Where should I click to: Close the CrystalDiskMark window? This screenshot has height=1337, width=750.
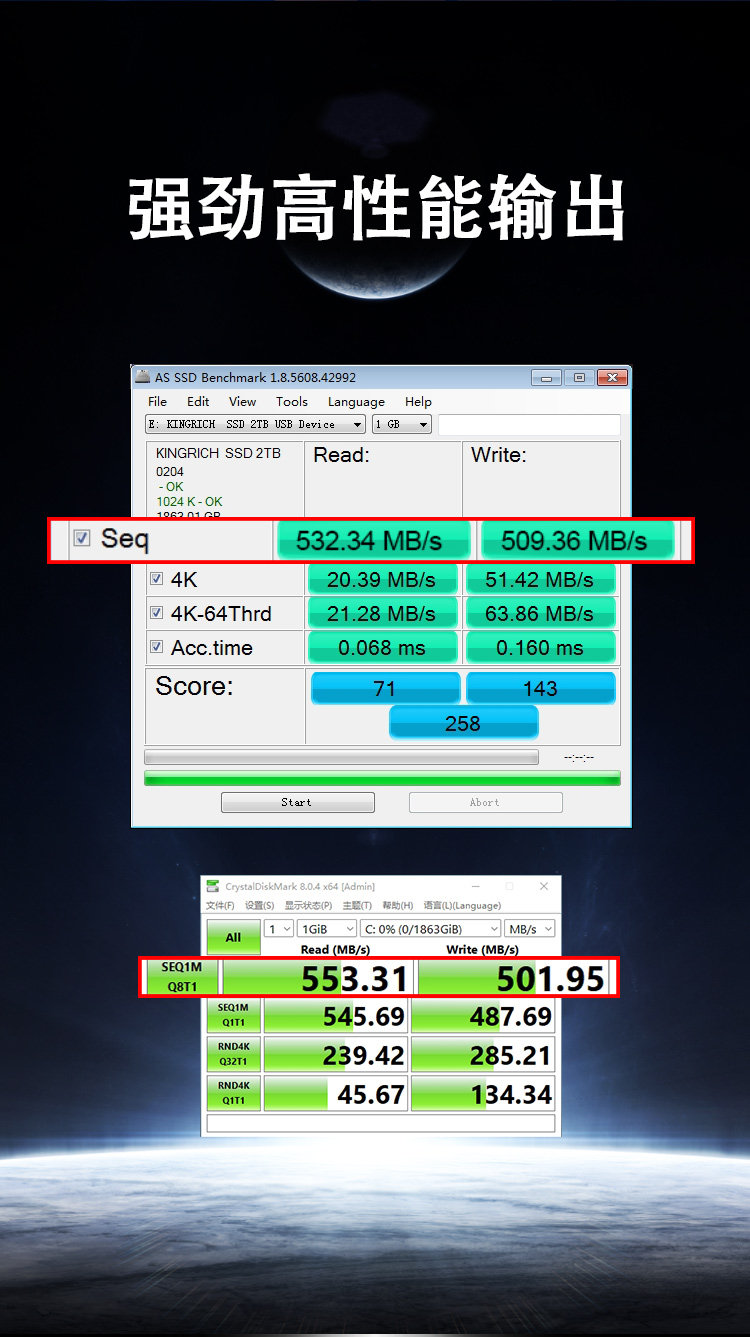[x=544, y=886]
